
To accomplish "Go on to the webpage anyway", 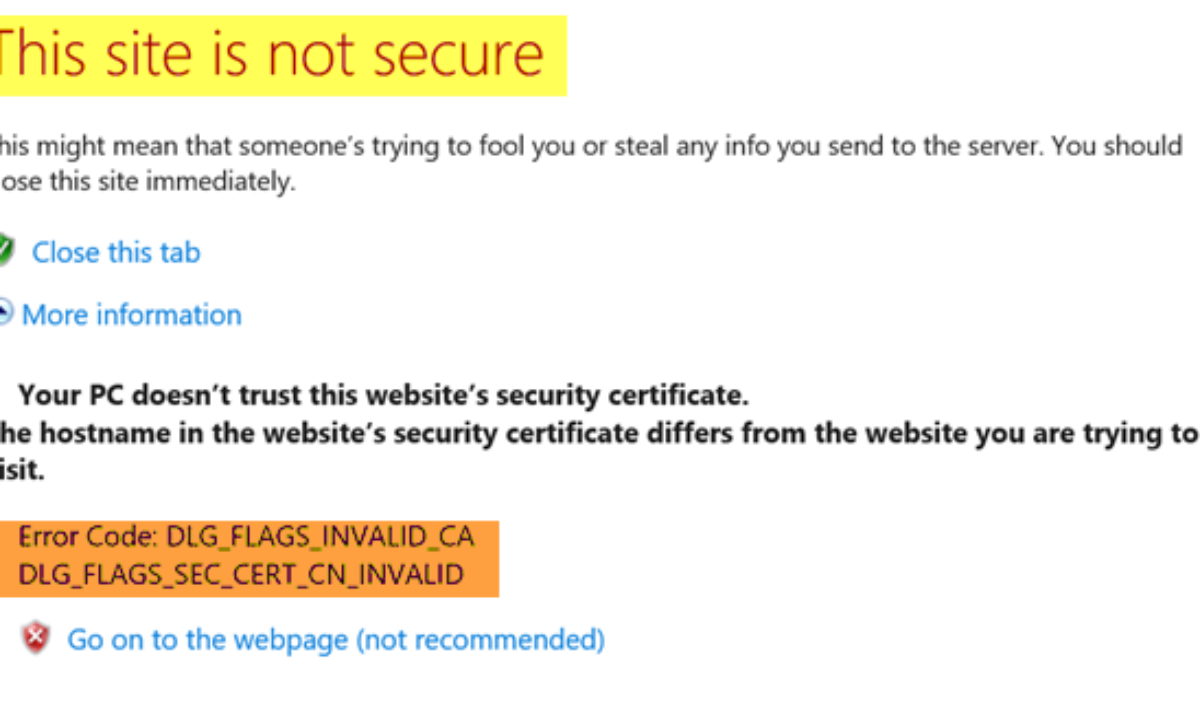I will click(x=335, y=639).
